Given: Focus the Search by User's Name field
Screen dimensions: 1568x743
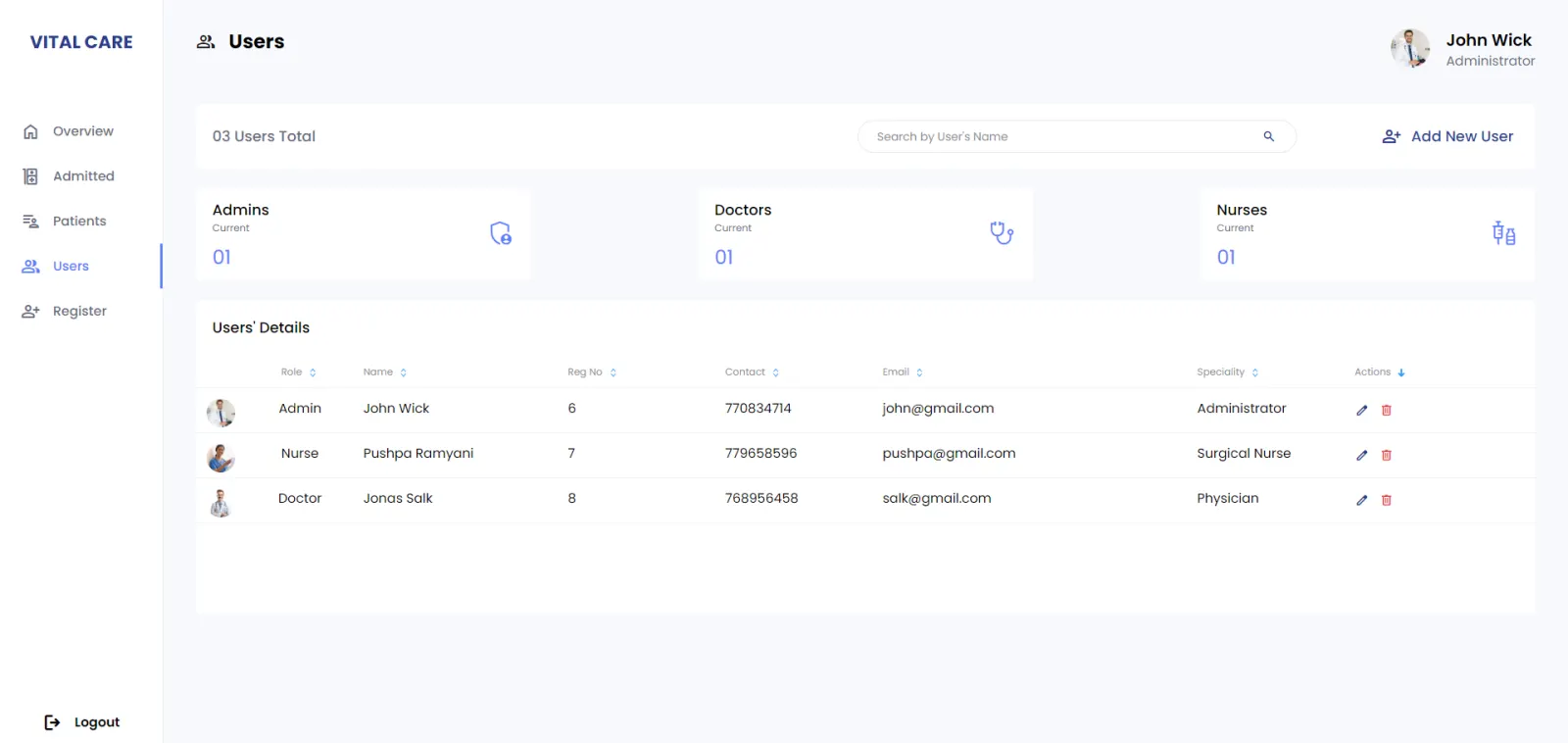Looking at the screenshot, I should (1077, 136).
